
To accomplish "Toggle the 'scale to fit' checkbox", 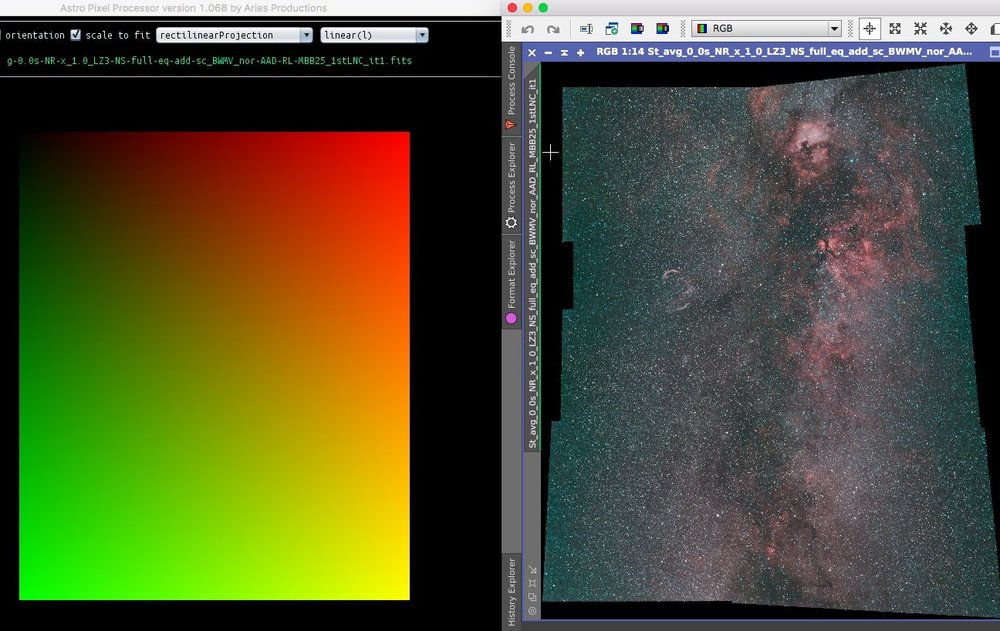I will click(x=76, y=35).
